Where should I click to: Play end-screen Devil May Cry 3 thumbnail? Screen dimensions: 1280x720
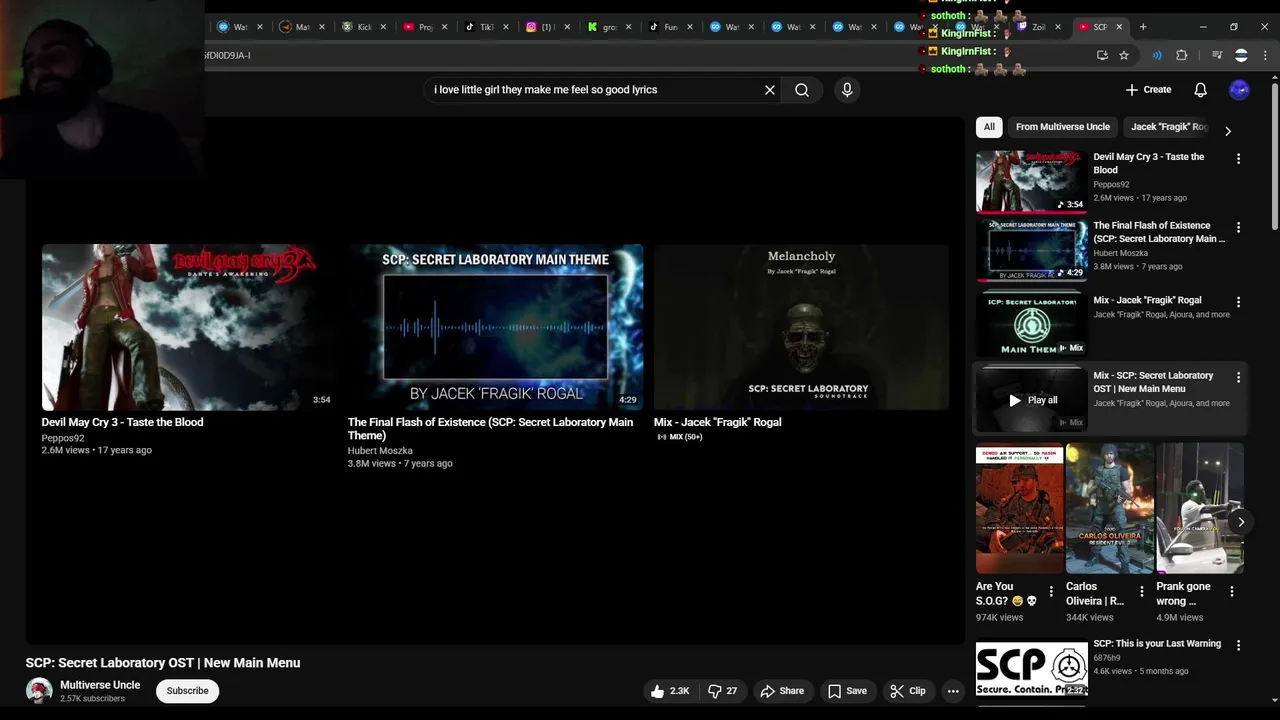click(189, 327)
